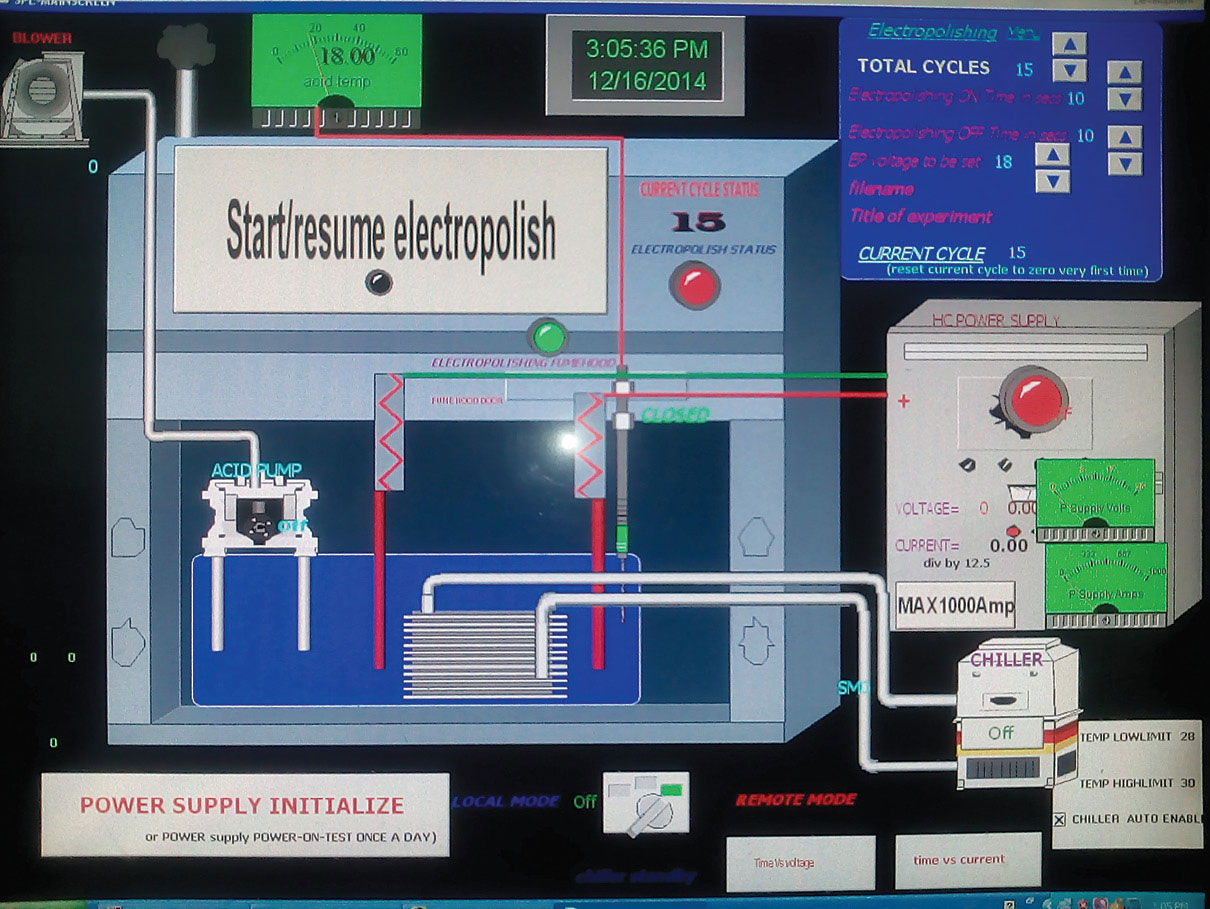Click the Acid Pump icon
This screenshot has height=909, width=1210.
[x=258, y=515]
